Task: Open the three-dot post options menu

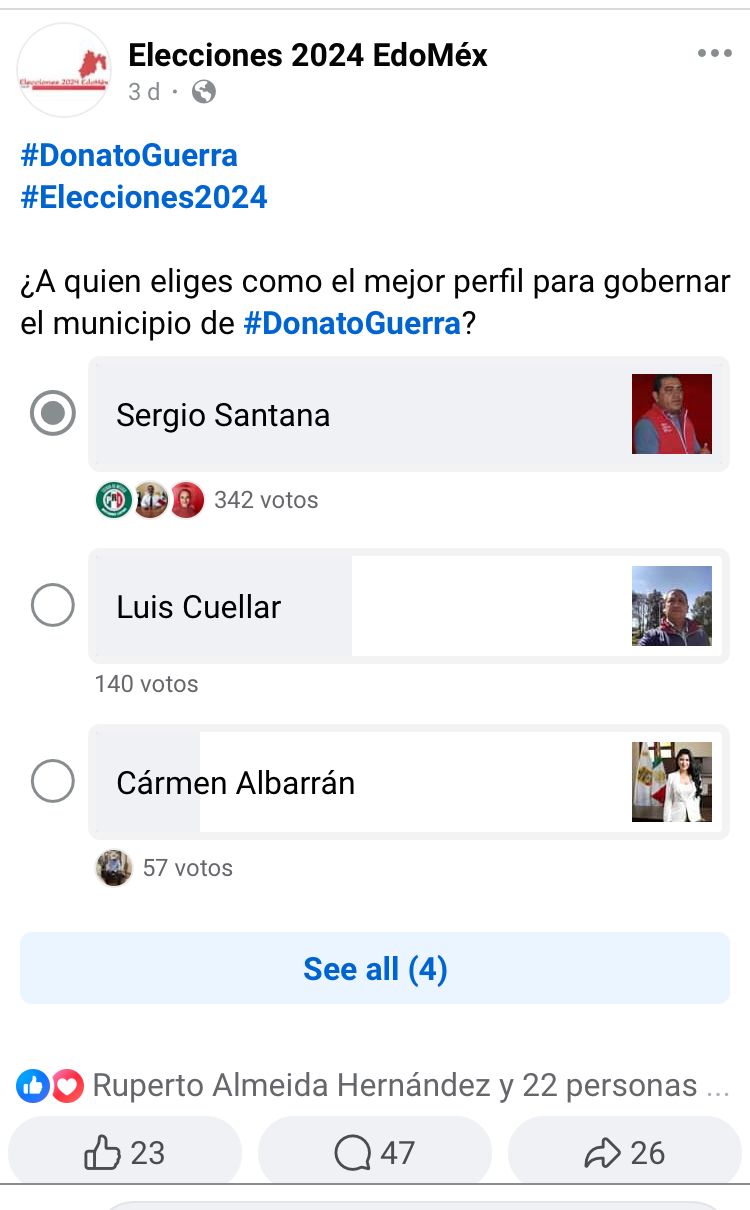Action: point(714,54)
